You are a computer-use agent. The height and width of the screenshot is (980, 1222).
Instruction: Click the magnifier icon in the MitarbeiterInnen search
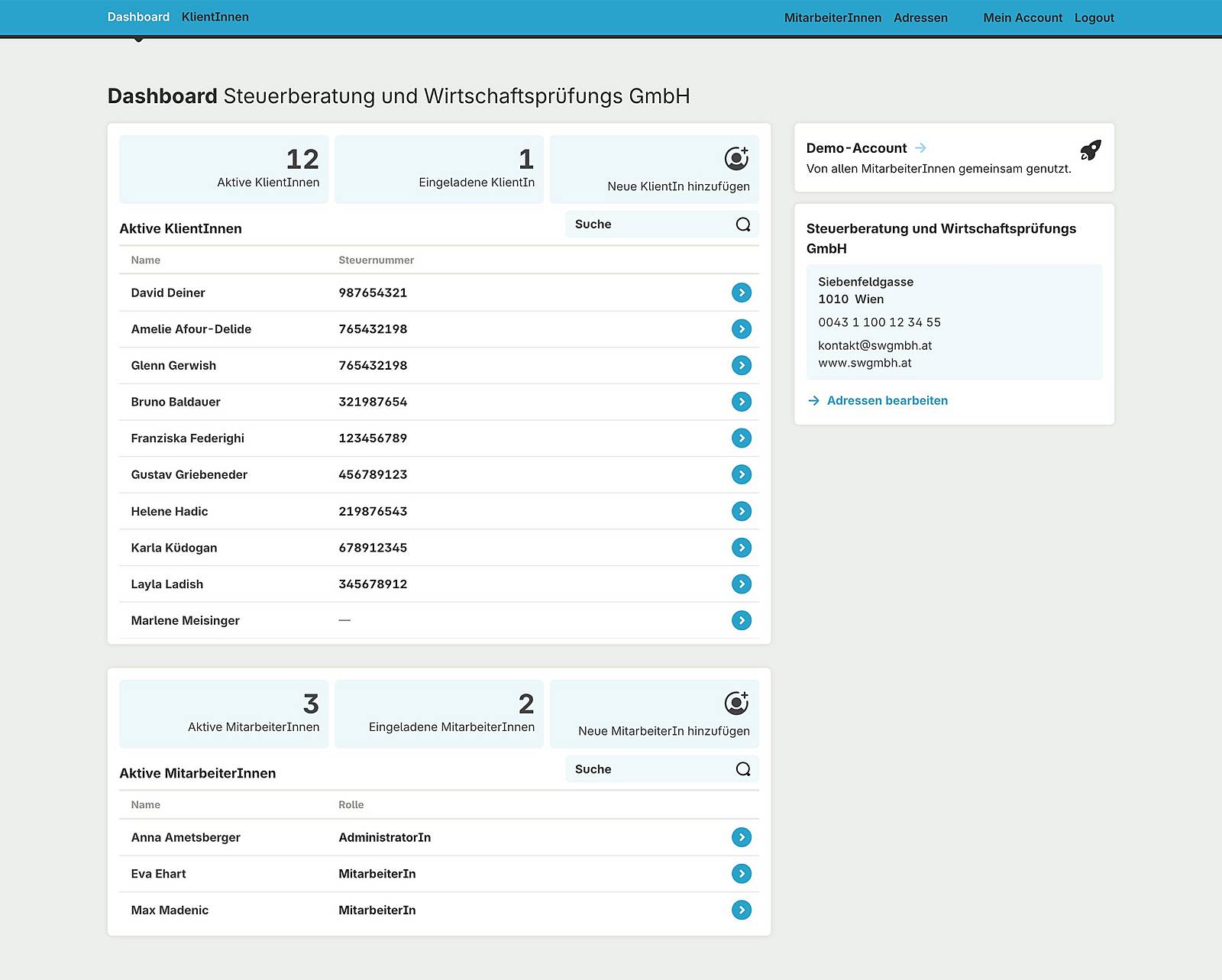point(742,769)
